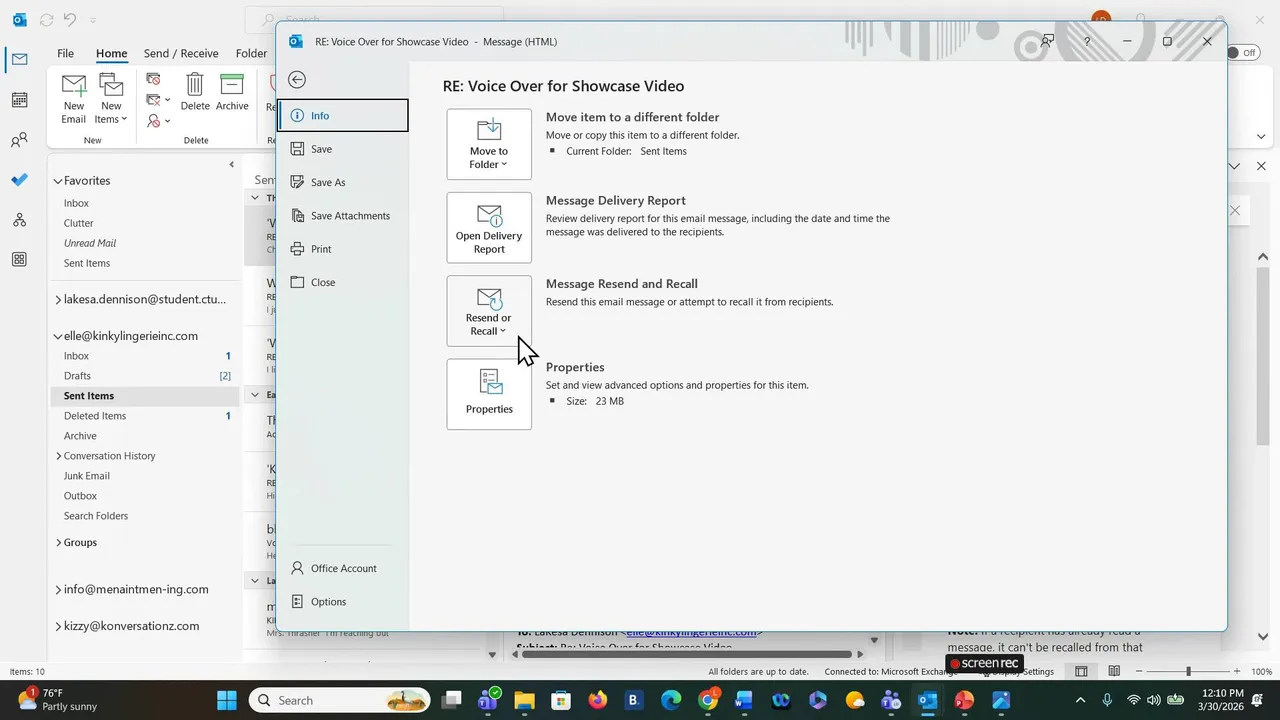
Task: Open To Do from the Outlook sidebar
Action: point(19,180)
